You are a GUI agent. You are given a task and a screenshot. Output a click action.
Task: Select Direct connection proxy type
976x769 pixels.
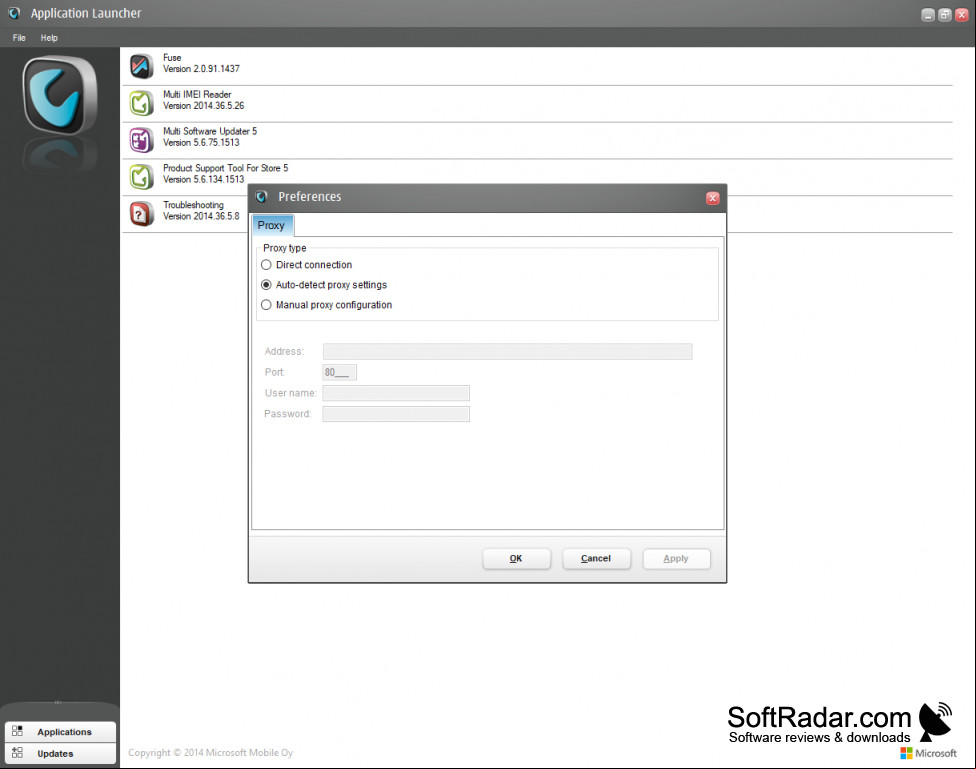[307, 265]
